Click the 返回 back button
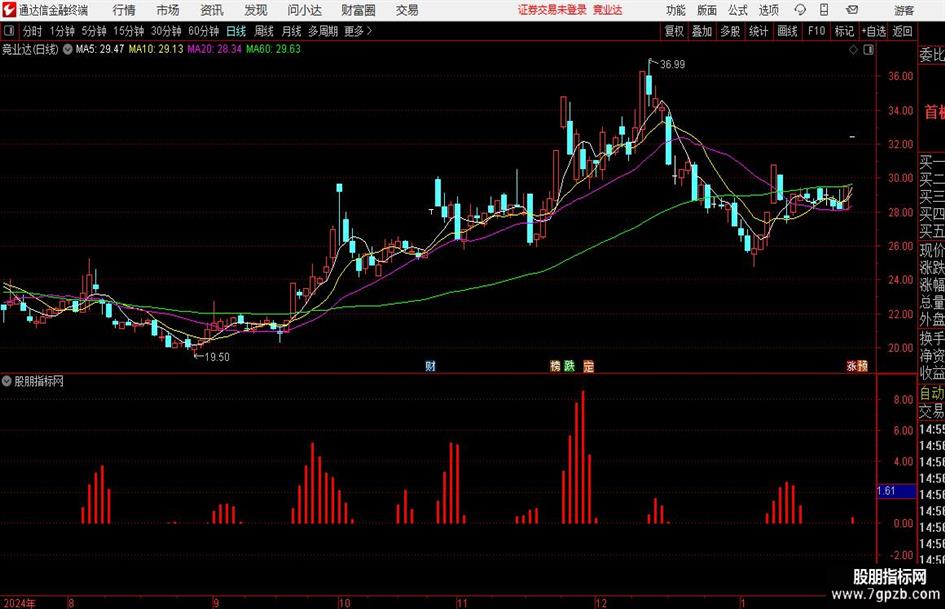This screenshot has width=945, height=609. tap(902, 31)
